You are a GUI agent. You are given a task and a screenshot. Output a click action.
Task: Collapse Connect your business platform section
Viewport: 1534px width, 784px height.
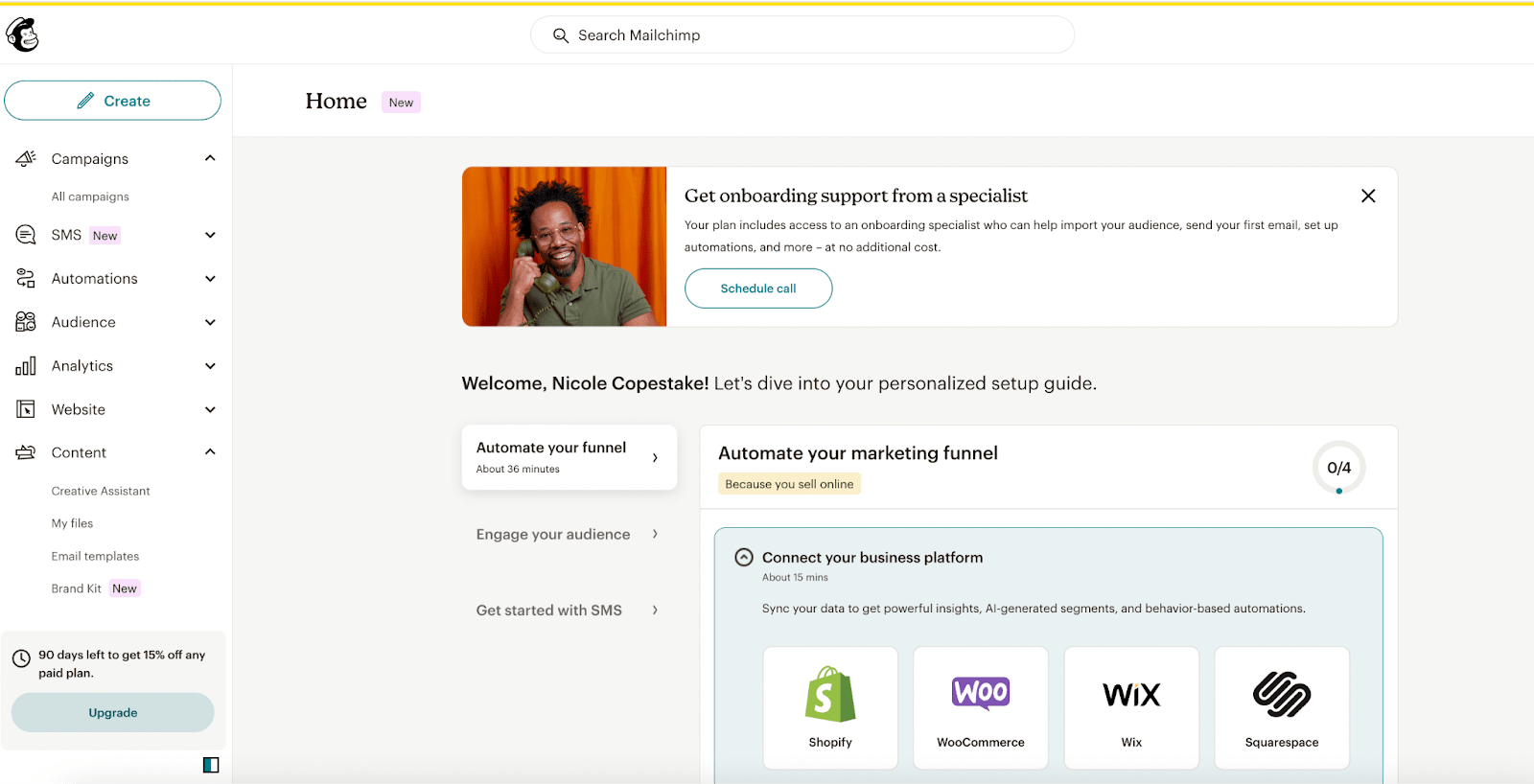coord(744,557)
